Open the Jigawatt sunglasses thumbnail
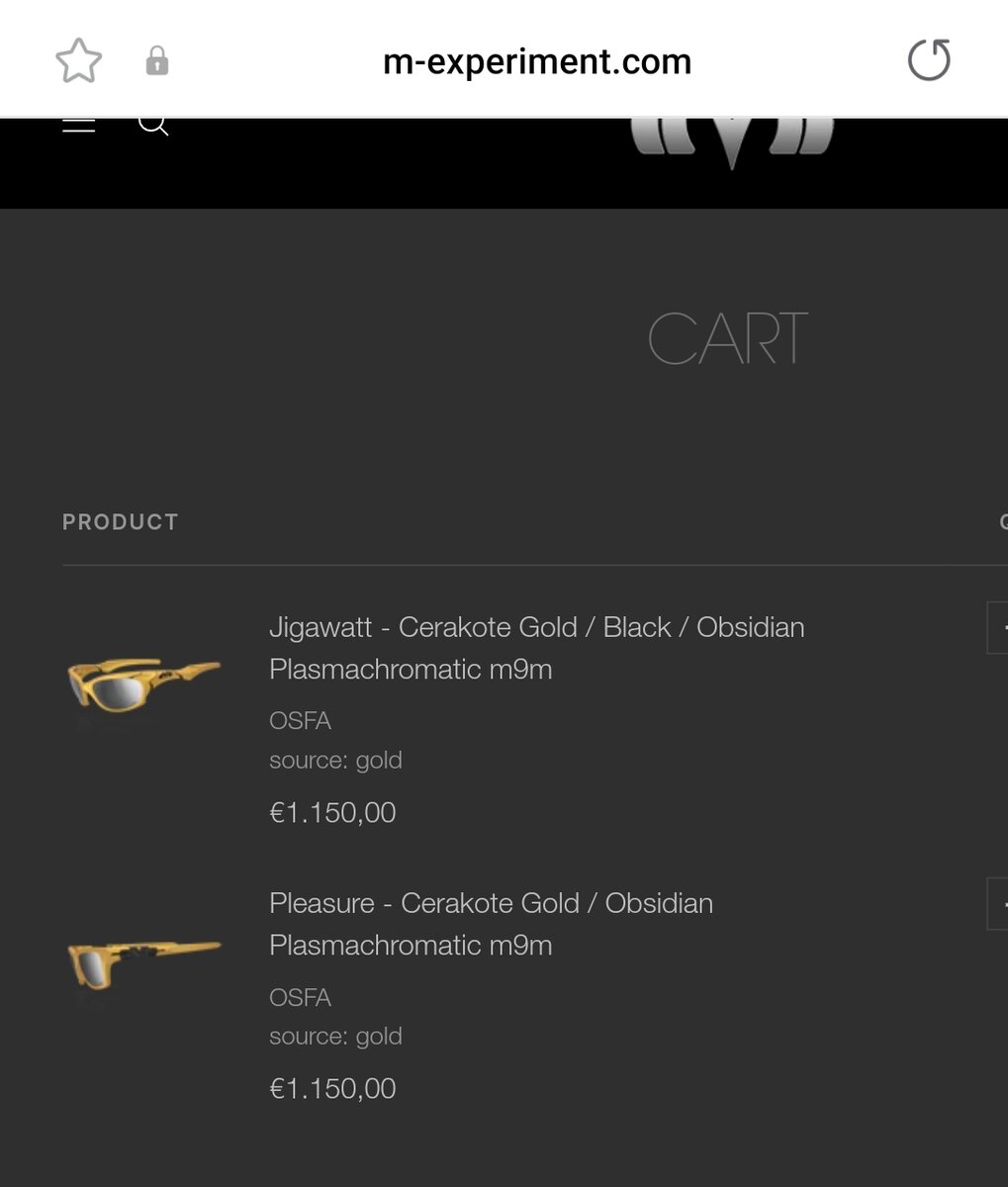 [144, 681]
